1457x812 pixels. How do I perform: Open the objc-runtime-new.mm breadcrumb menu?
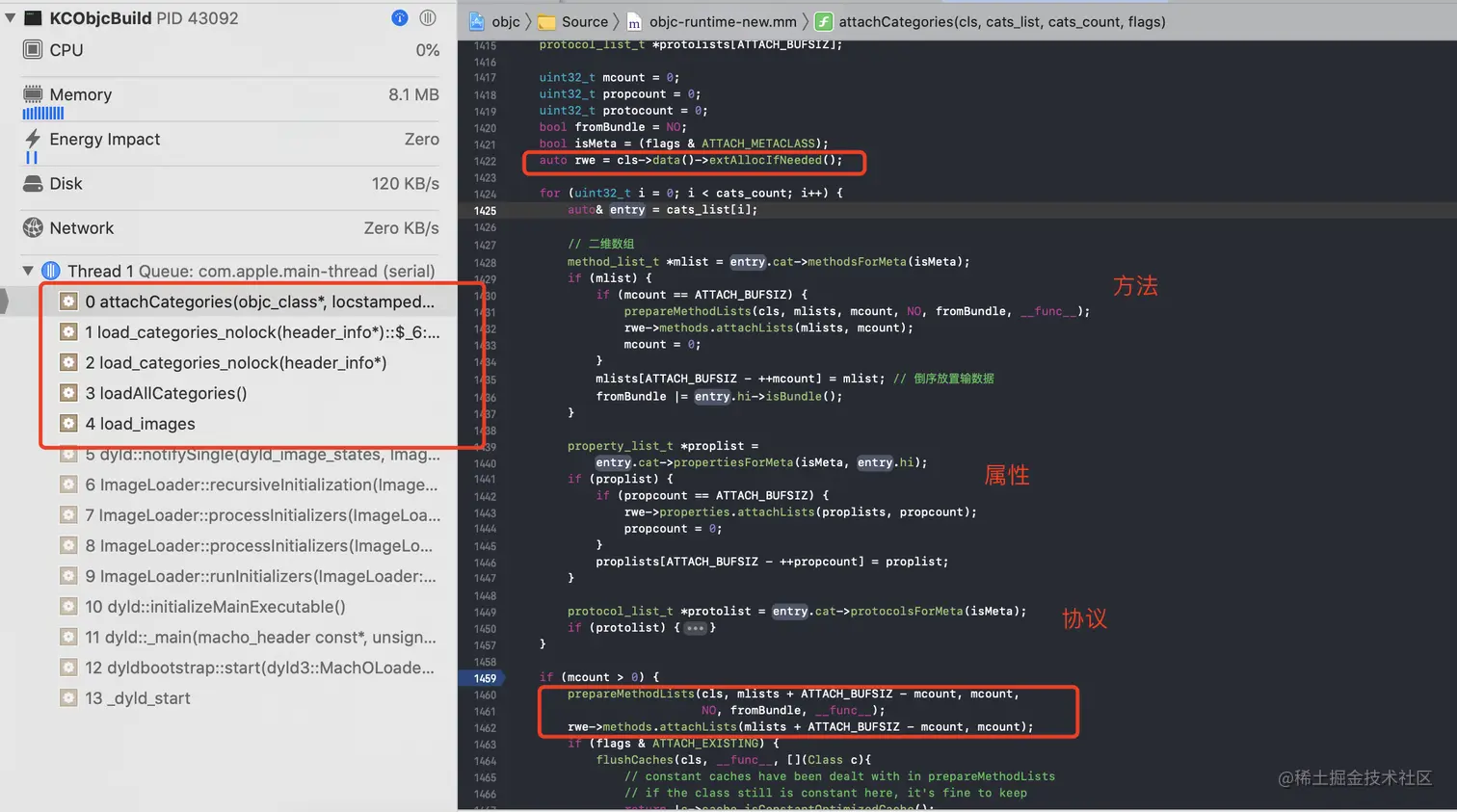(x=723, y=21)
